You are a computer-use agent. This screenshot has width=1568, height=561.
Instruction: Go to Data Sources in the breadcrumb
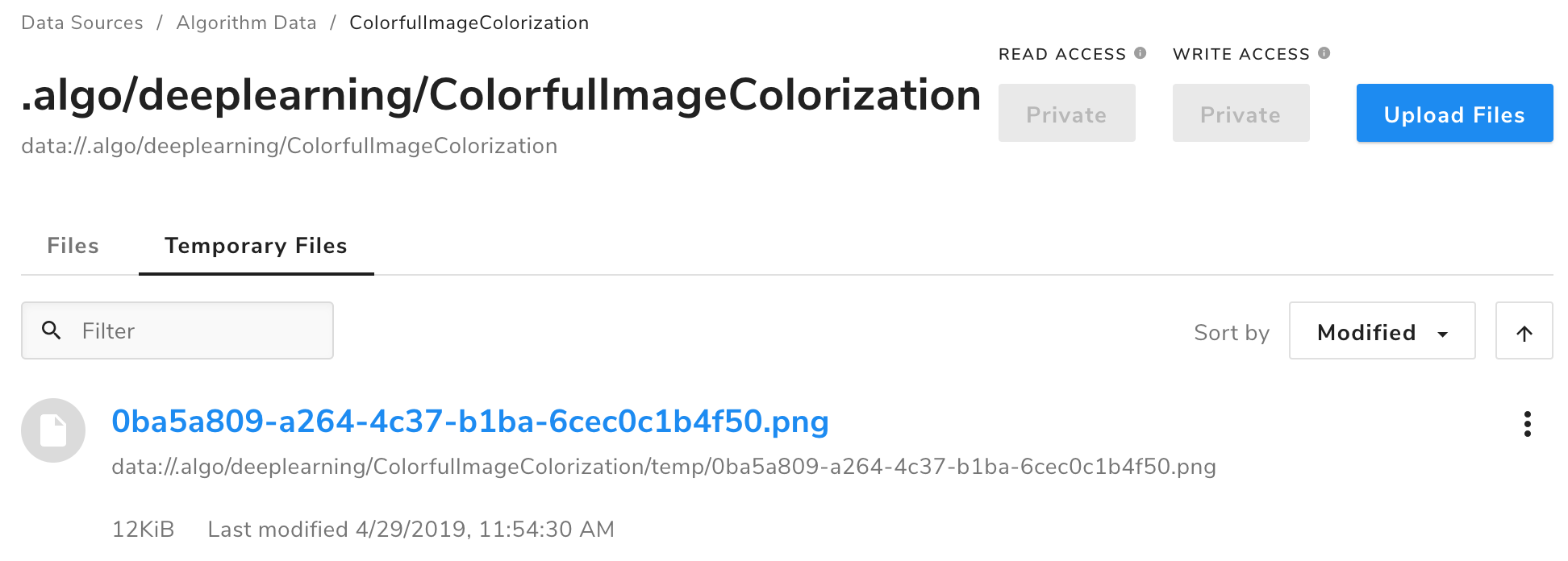tap(82, 23)
